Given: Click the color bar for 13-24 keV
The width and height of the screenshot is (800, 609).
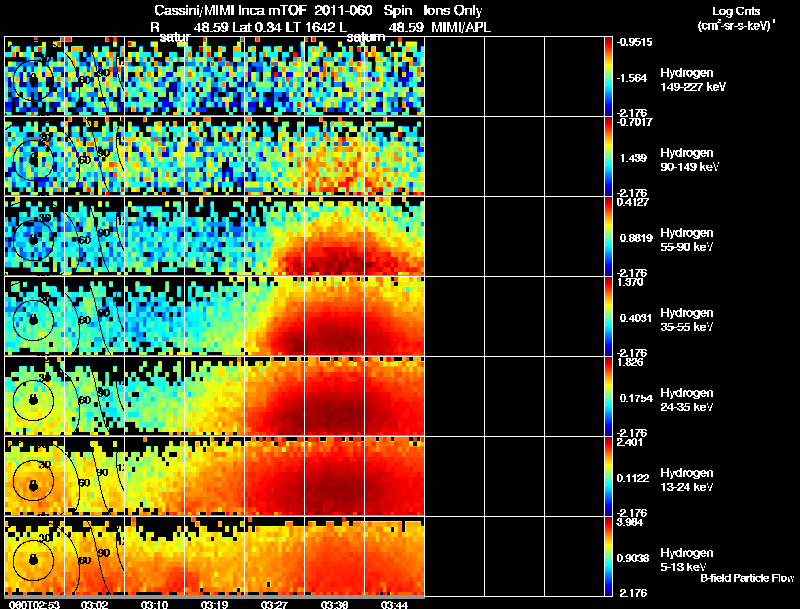Looking at the screenshot, I should pos(608,476).
